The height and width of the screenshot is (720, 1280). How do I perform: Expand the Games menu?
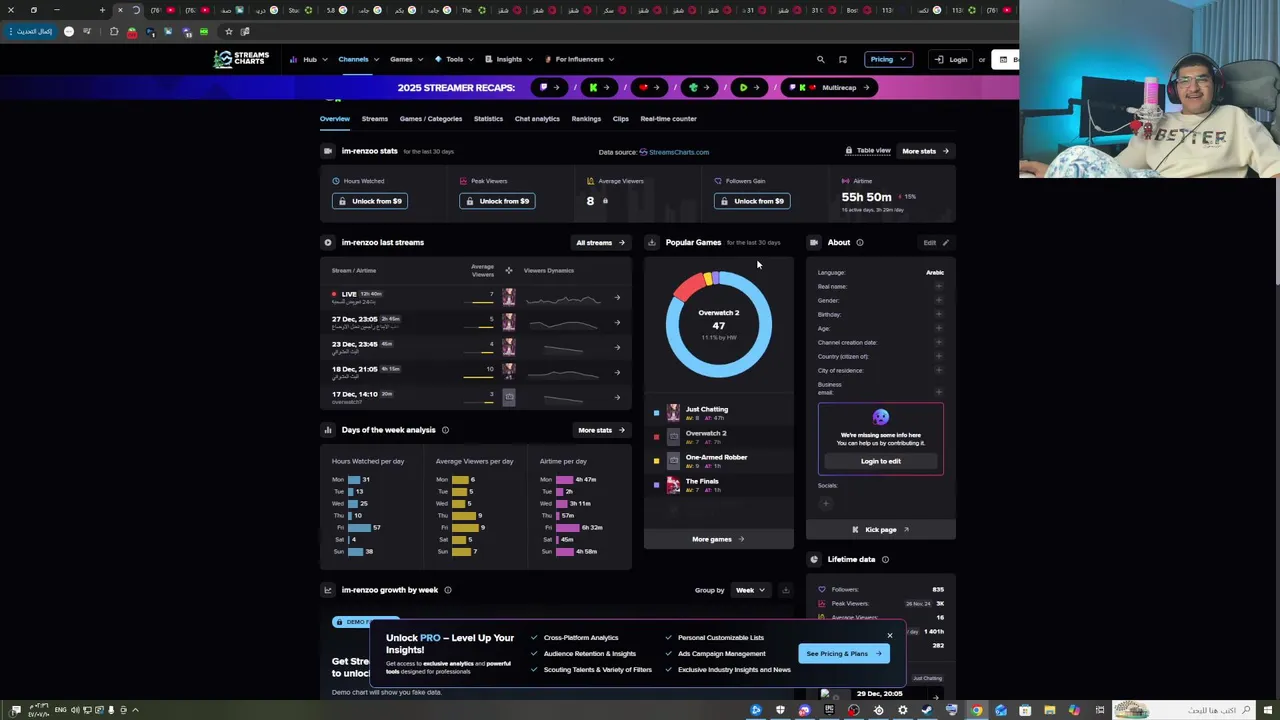[x=406, y=60]
